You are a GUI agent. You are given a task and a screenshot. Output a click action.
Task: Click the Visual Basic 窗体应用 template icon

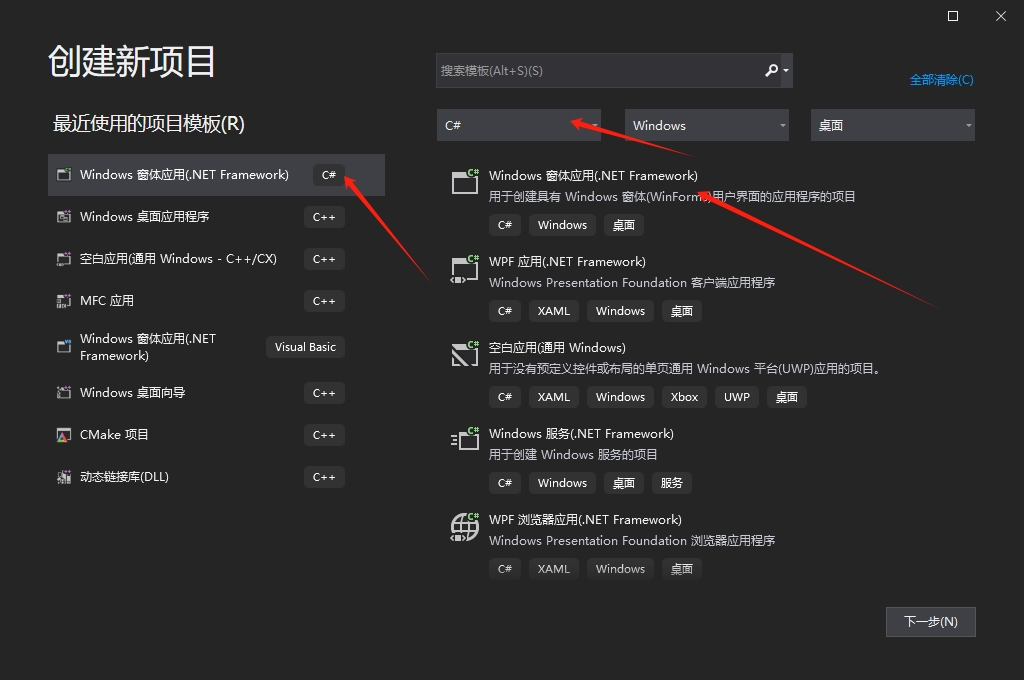(x=64, y=346)
